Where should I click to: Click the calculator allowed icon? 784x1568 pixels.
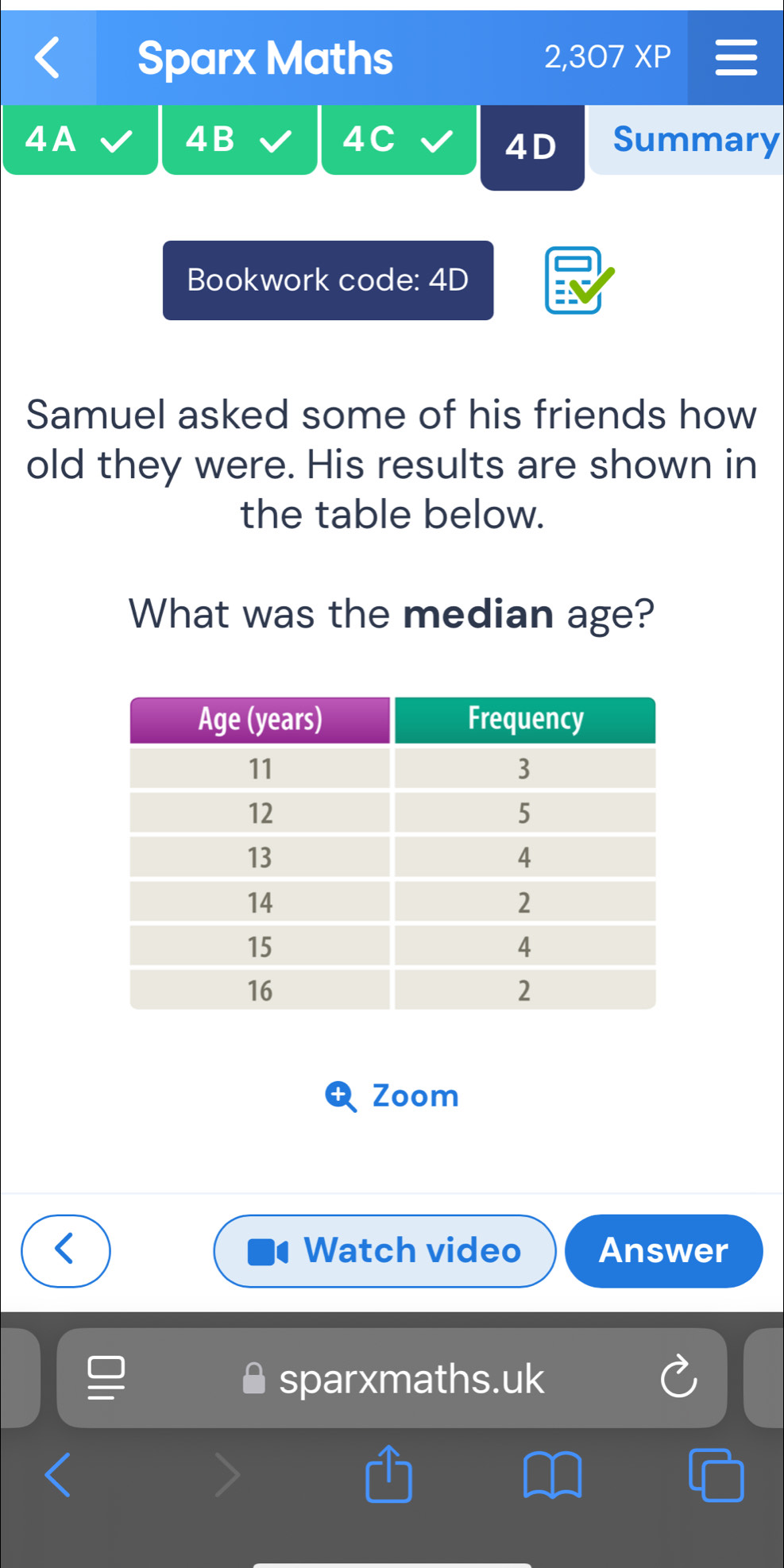point(579,280)
